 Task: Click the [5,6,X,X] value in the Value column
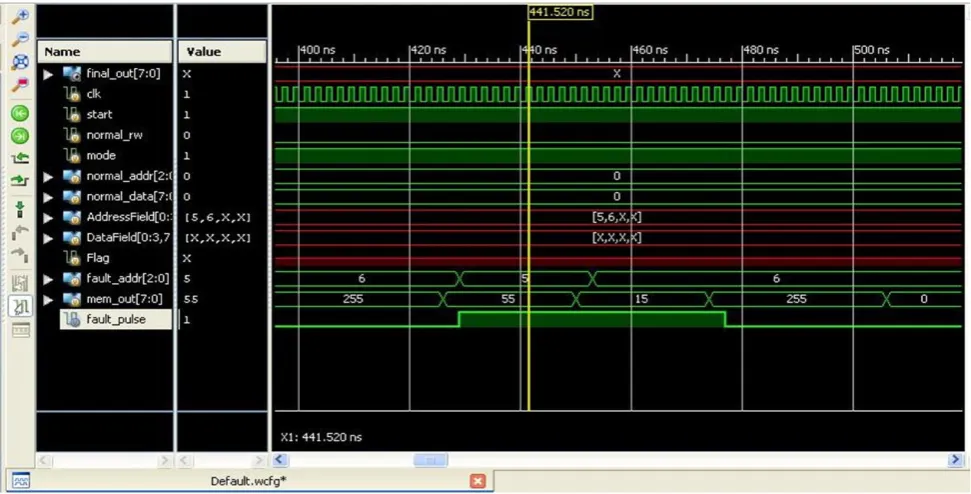click(x=217, y=217)
